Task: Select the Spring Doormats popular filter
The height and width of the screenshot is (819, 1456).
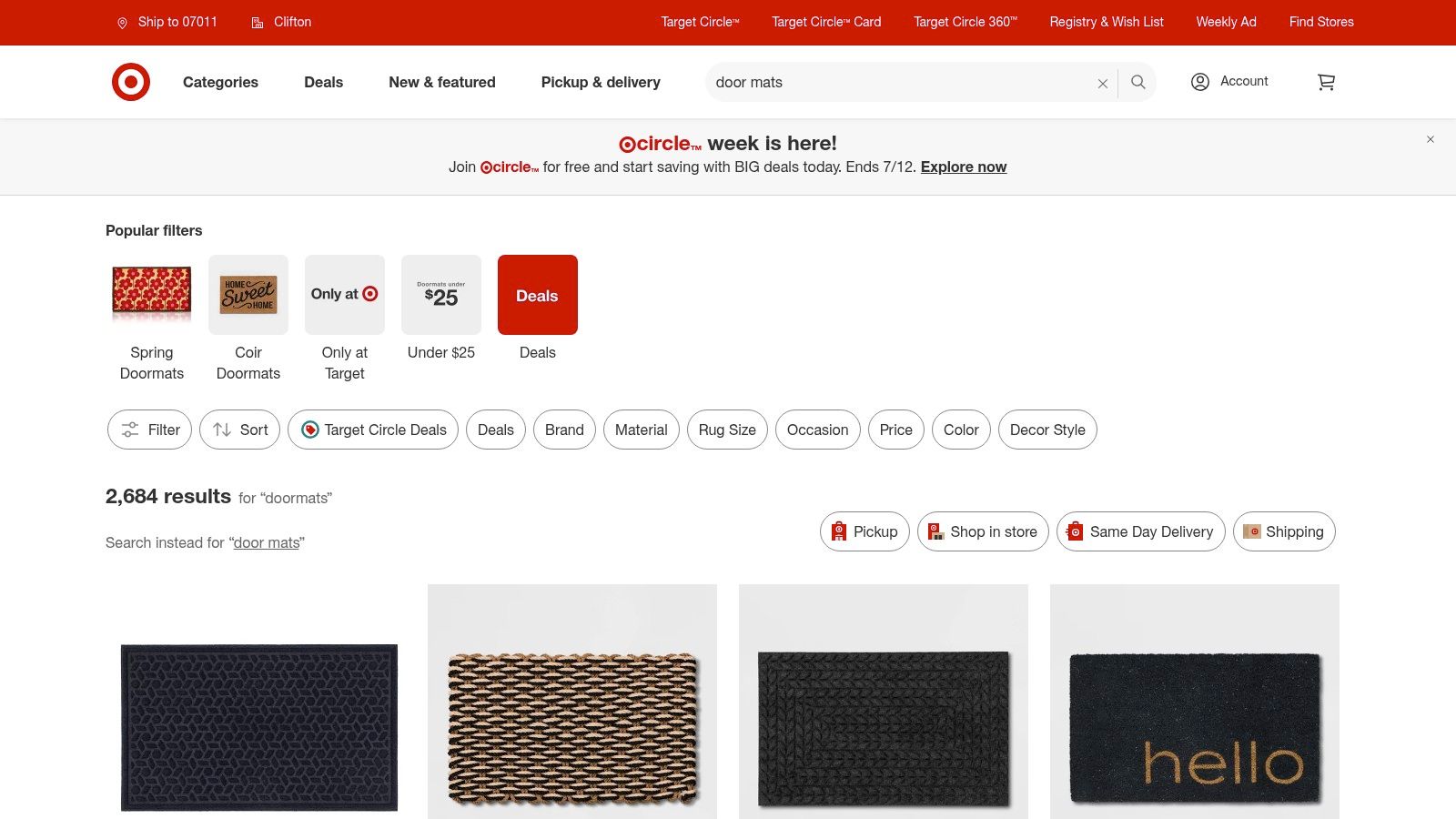Action: pyautogui.click(x=152, y=318)
